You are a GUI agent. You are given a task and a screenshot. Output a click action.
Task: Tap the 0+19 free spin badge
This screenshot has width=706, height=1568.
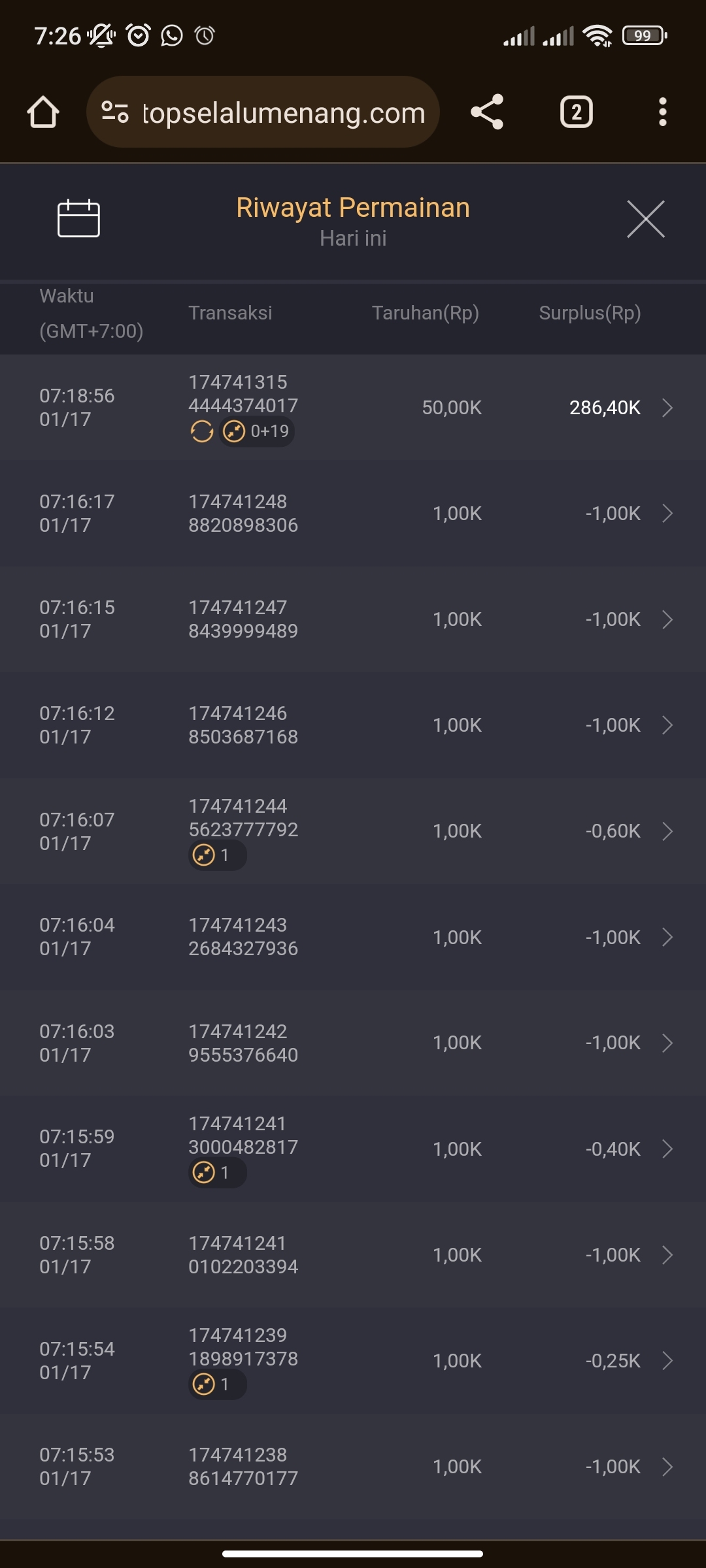257,431
